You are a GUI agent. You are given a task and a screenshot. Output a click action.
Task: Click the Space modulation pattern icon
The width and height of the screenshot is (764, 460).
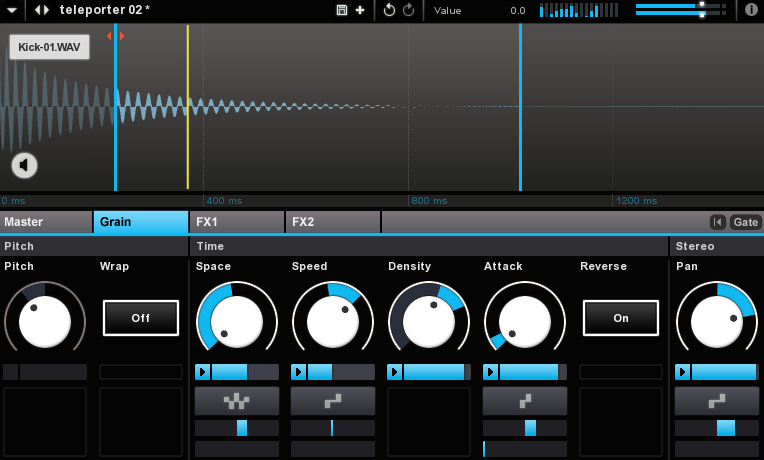click(x=236, y=401)
